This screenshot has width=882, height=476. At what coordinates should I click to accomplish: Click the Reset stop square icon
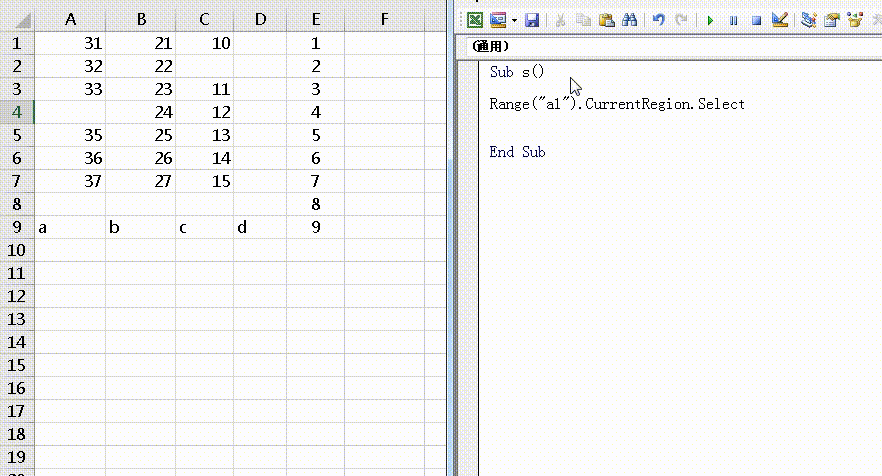click(x=757, y=21)
